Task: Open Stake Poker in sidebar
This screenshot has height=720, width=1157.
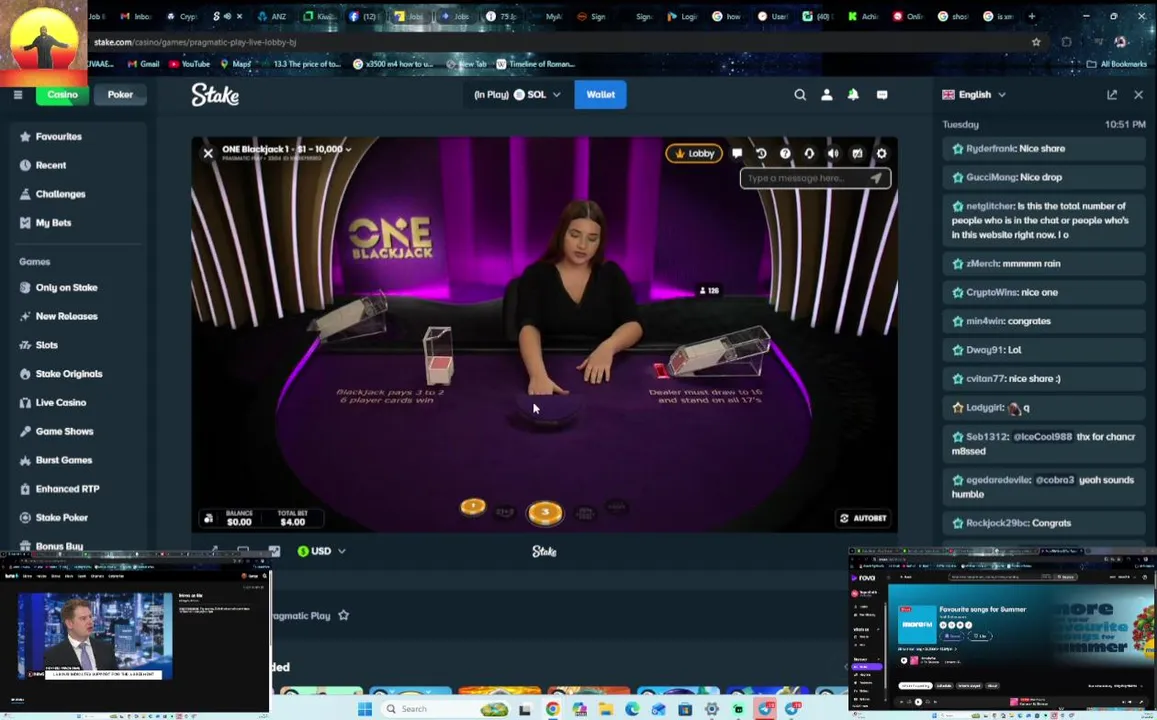Action: 53,518
